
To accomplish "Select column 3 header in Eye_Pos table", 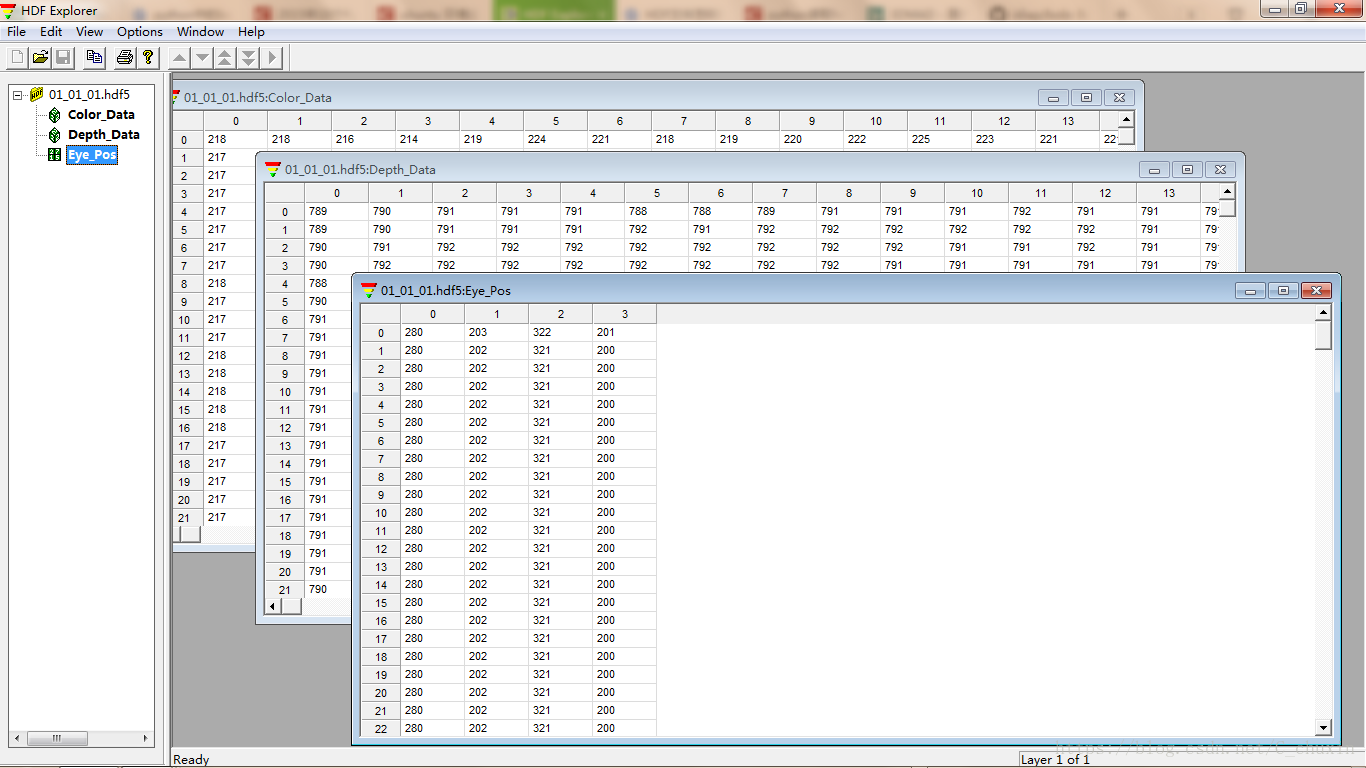I will 625,314.
